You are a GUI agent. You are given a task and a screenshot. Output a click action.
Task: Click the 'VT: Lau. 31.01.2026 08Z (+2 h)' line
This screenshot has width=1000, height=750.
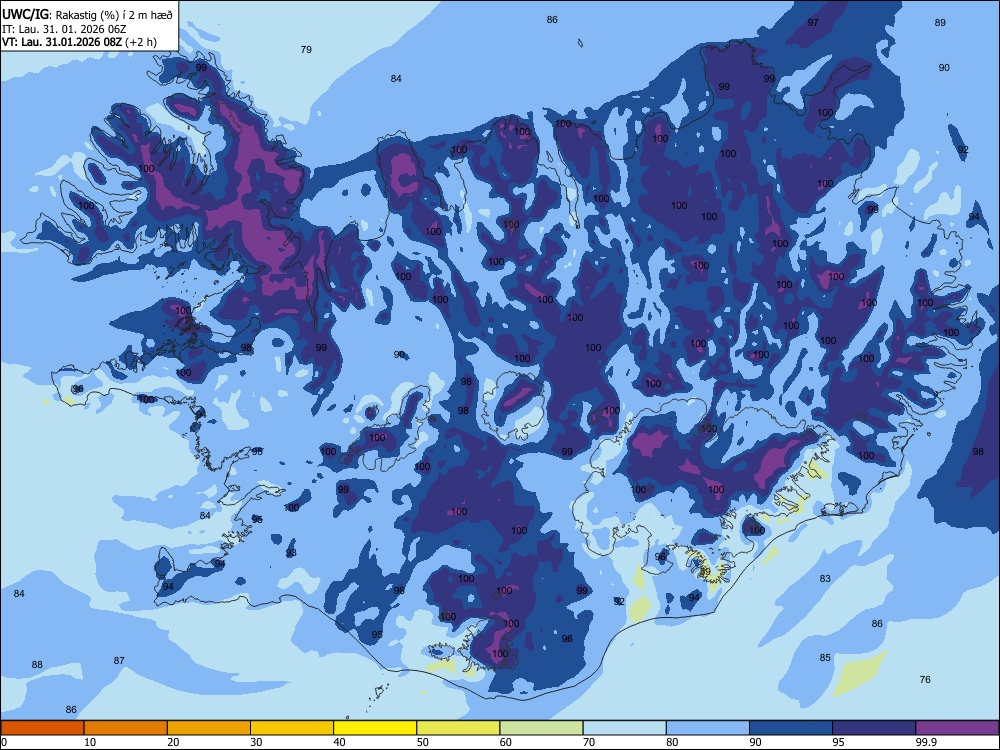tap(79, 42)
